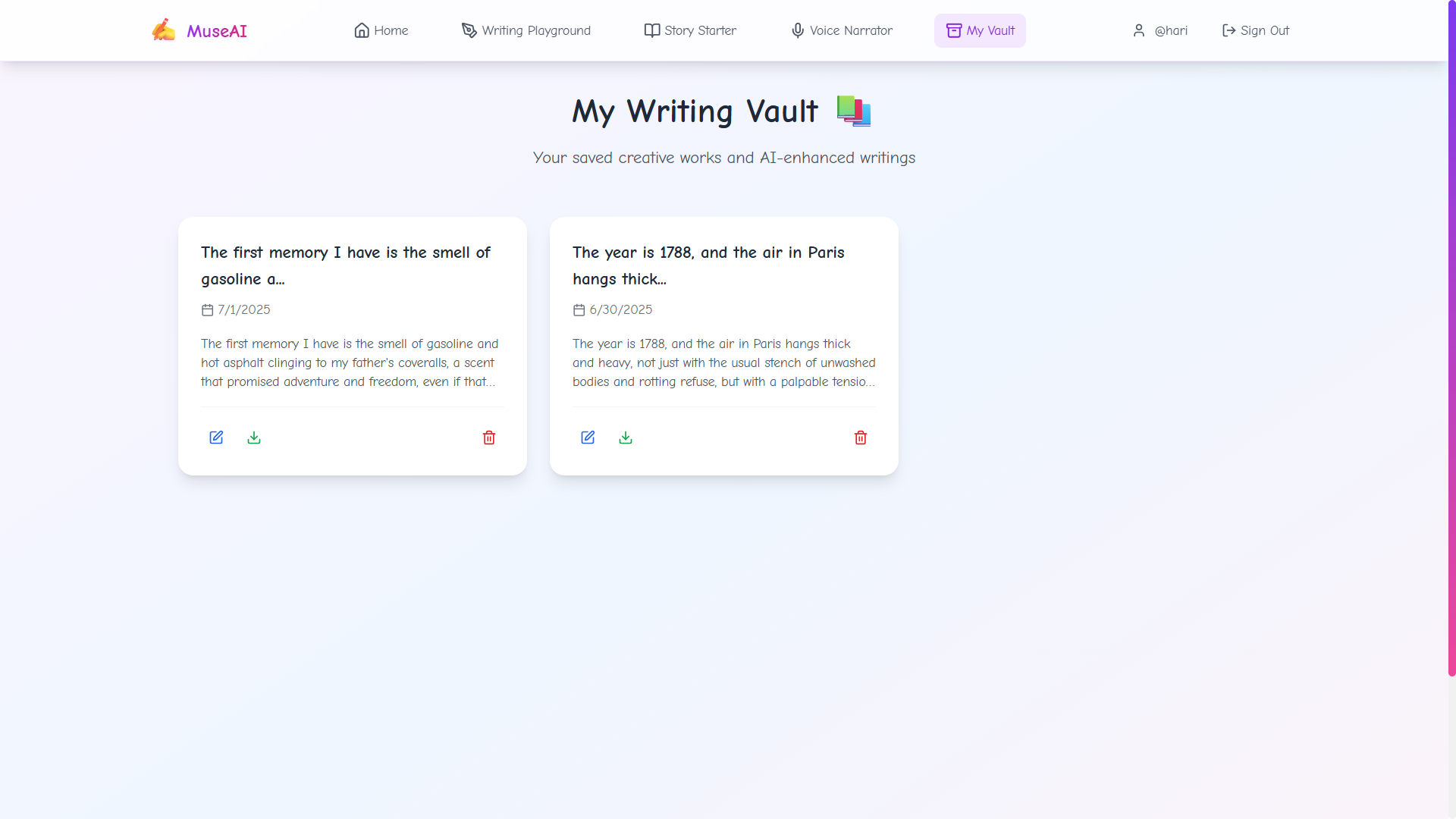The height and width of the screenshot is (819, 1456).
Task: Edit the gasoline memory story
Action: 216,438
